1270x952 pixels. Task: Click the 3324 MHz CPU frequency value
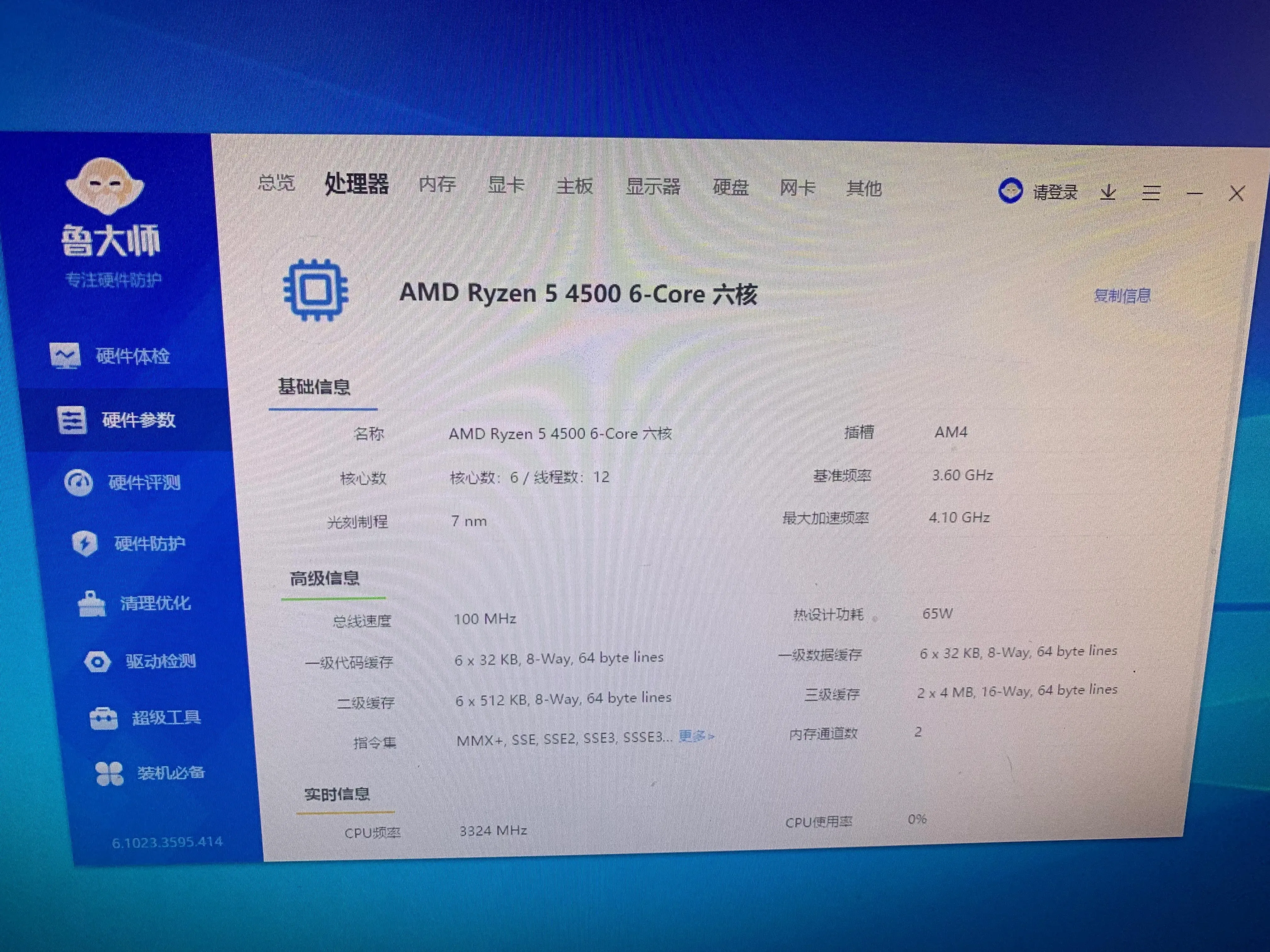(493, 830)
